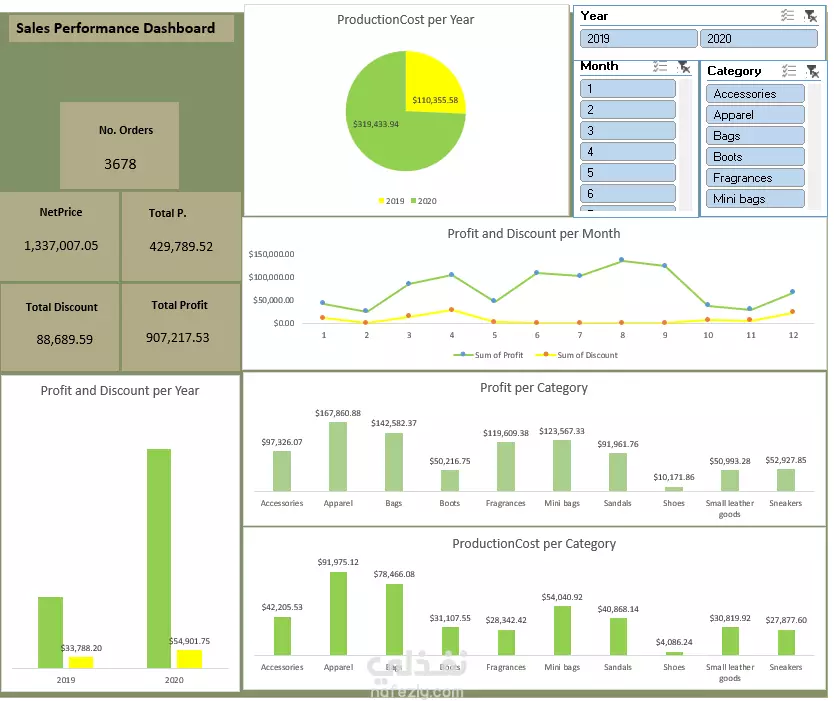834x701 pixels.
Task: Filter by month 5 in the Month slicer
Action: click(628, 173)
